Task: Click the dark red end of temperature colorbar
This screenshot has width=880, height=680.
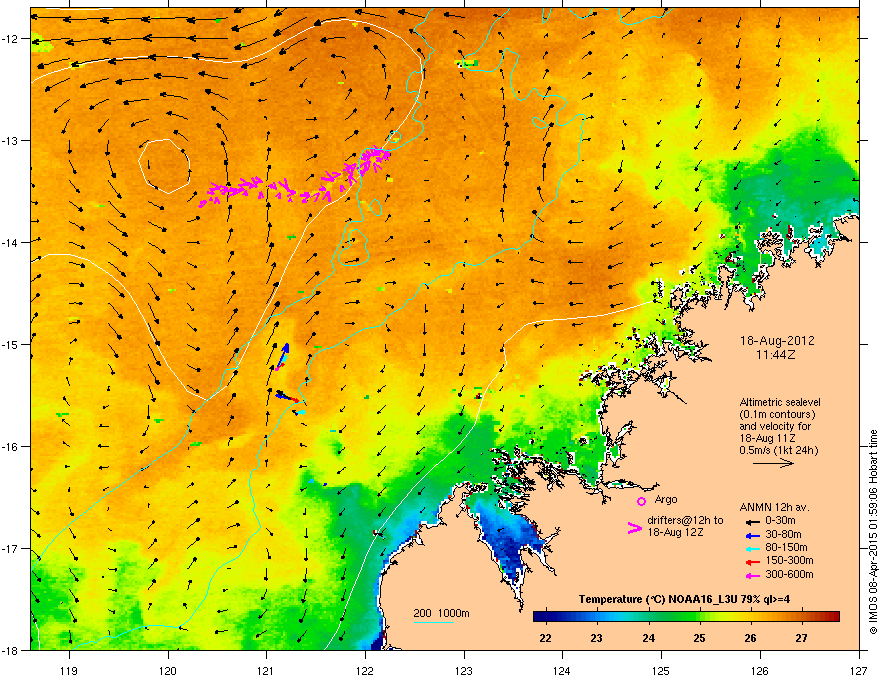Action: click(833, 617)
